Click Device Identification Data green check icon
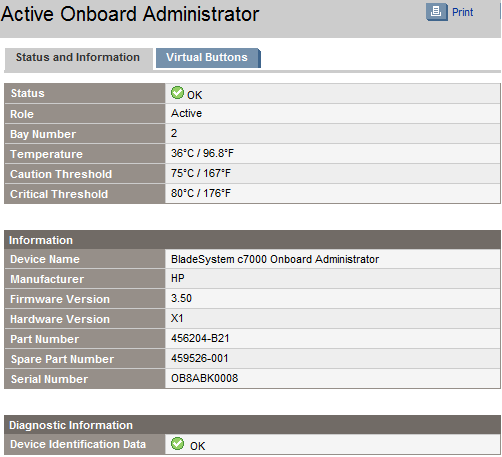This screenshot has height=457, width=502. pyautogui.click(x=177, y=444)
